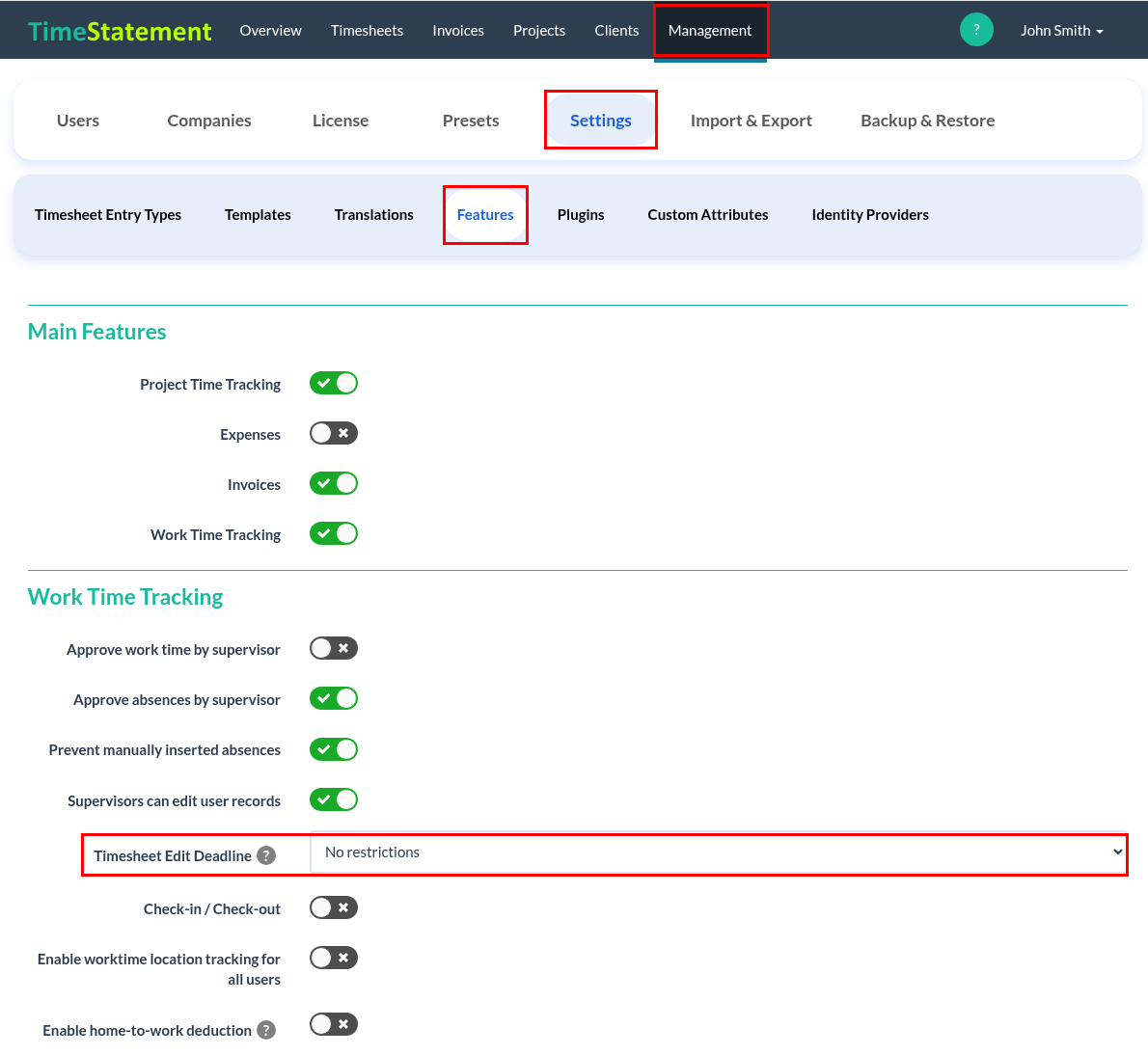Turn off the Invoices feature toggle

tap(333, 483)
